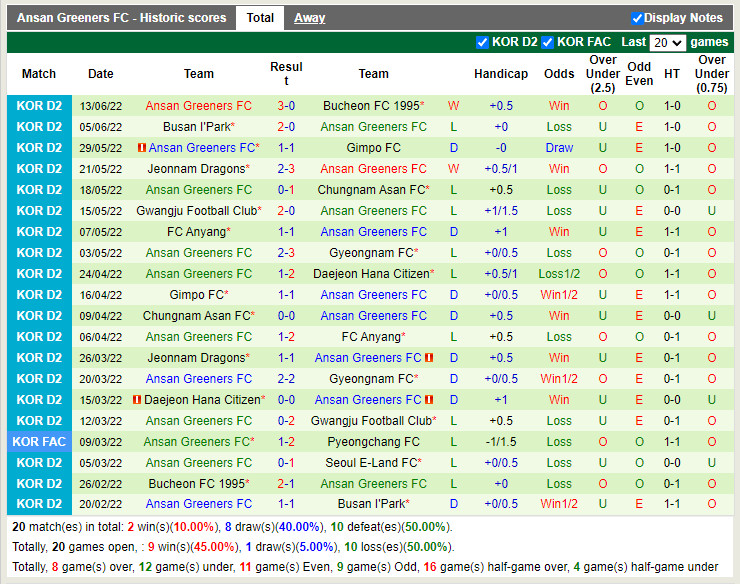740x584 pixels.
Task: Select the KOR FAC league cell on 09/03/22
Action: coord(39,442)
